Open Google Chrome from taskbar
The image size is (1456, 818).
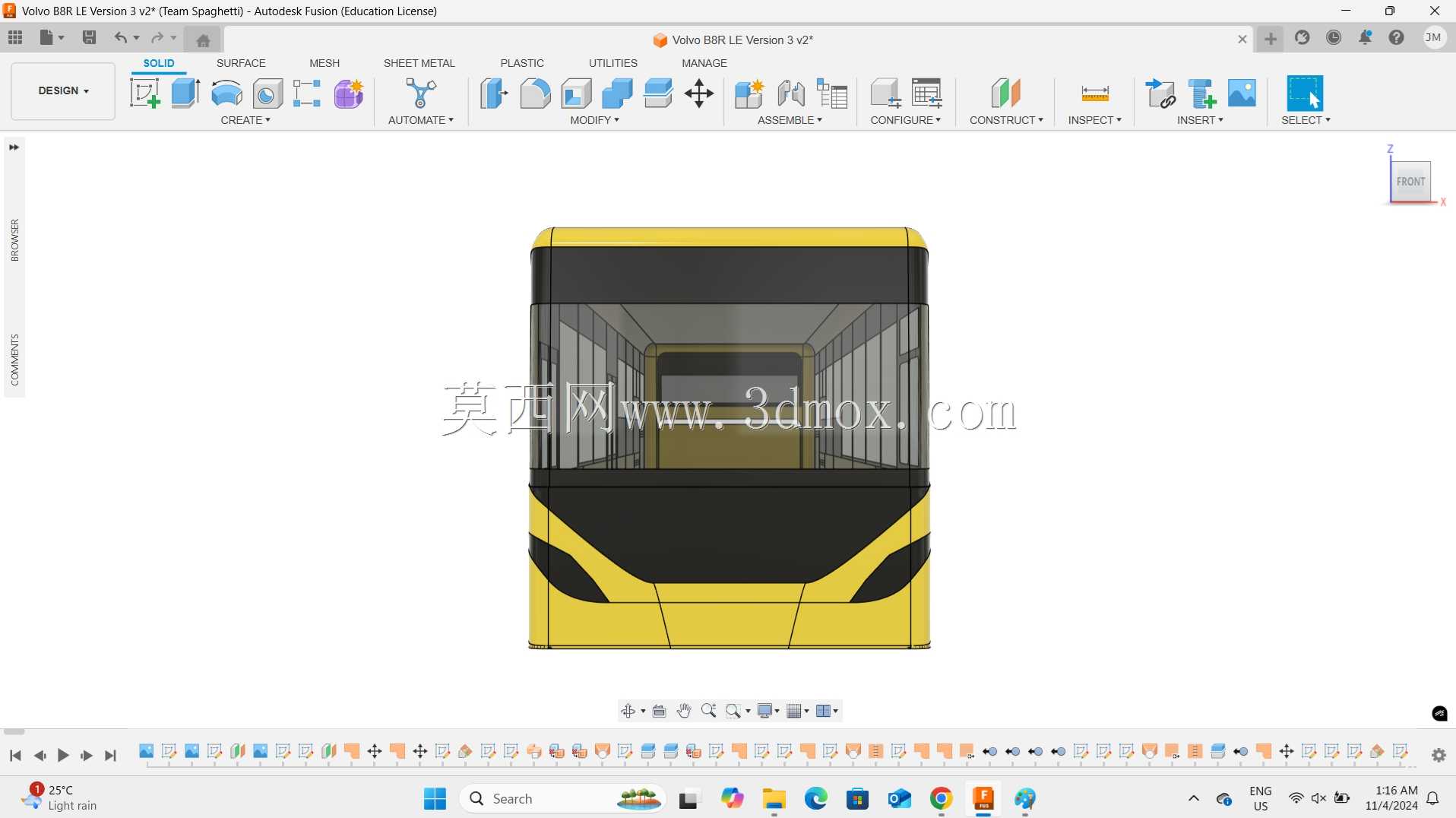pyautogui.click(x=941, y=798)
